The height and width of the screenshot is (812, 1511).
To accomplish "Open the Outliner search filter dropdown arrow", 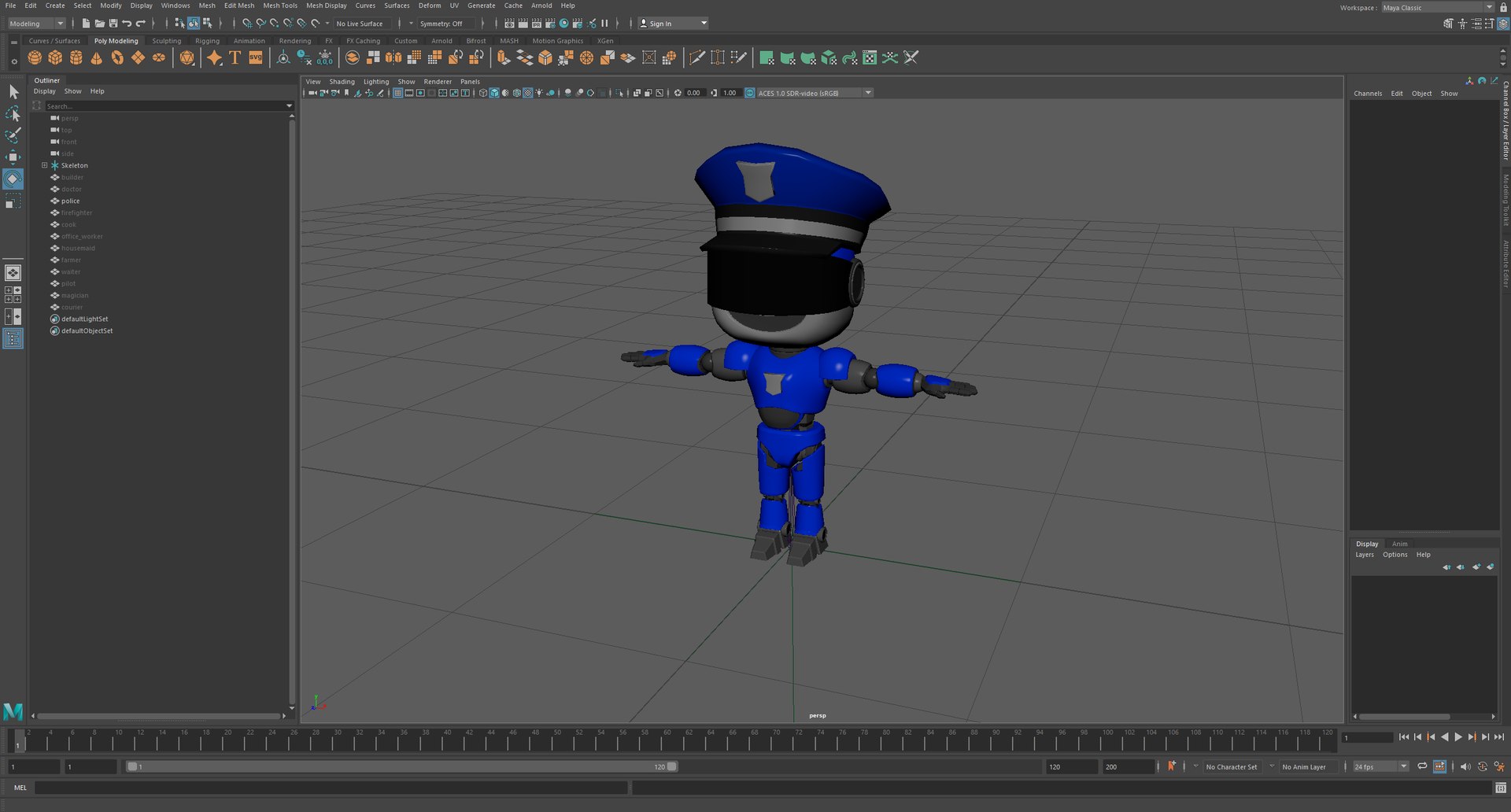I will coord(289,105).
